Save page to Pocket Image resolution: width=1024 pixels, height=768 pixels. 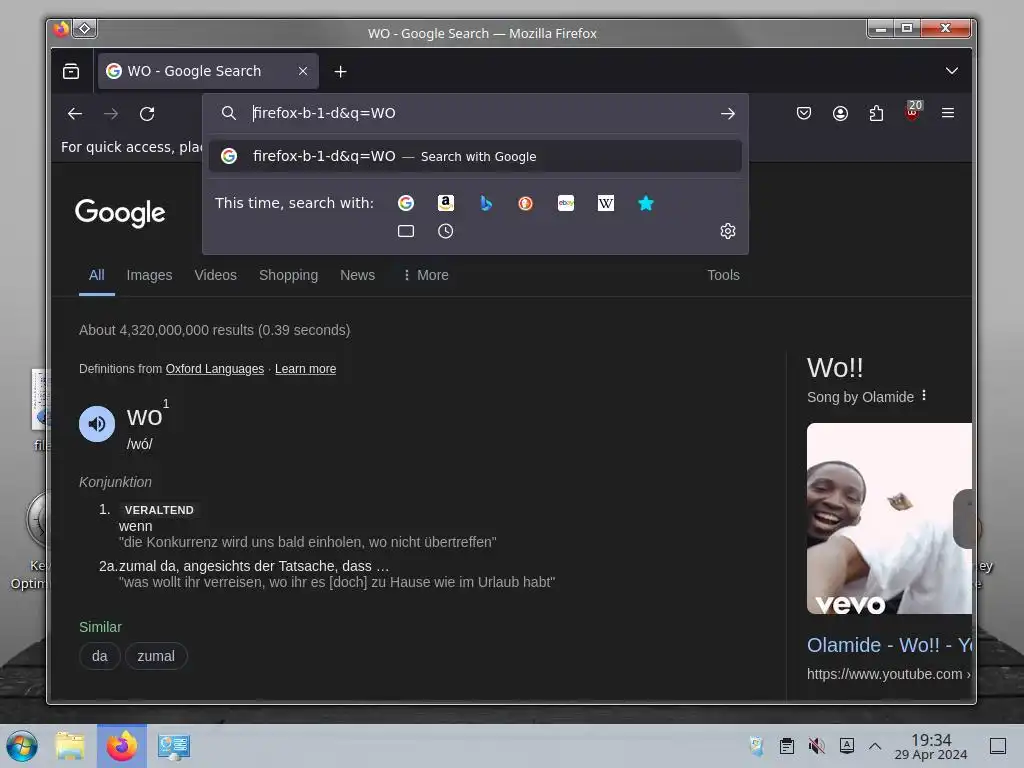804,114
